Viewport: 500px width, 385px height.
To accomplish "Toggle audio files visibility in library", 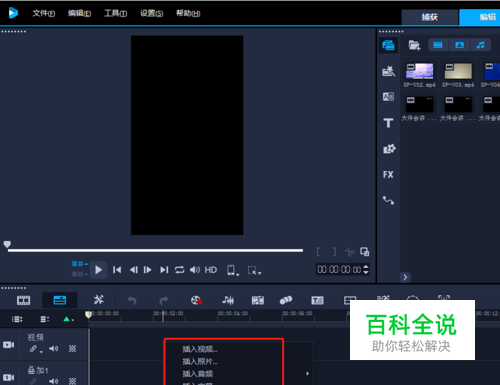I will [480, 45].
